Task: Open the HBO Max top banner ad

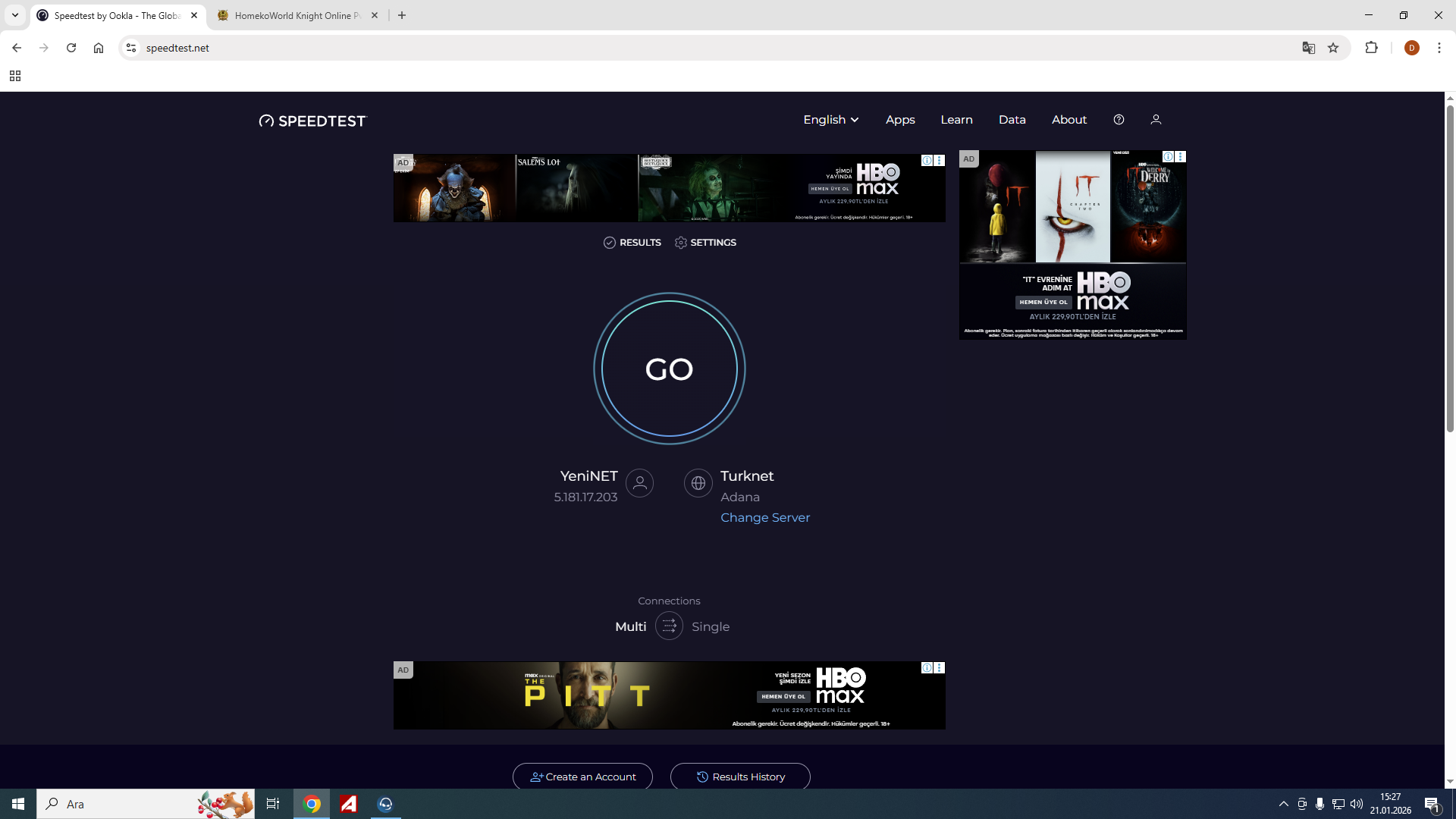Action: (669, 188)
